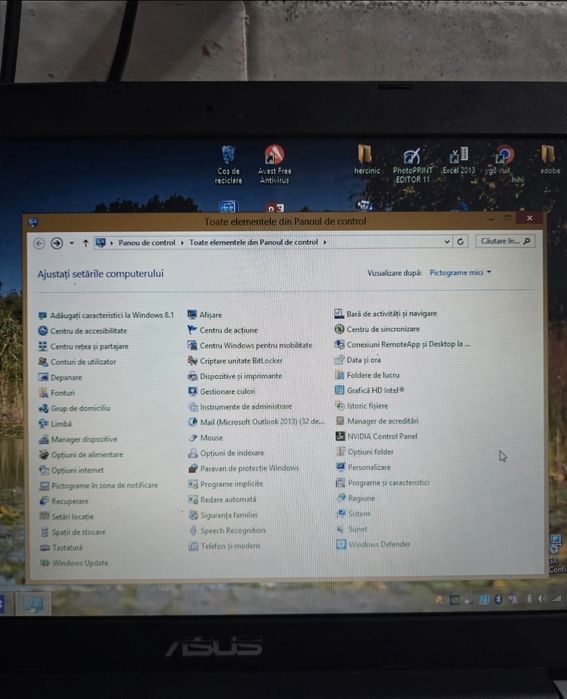The height and width of the screenshot is (699, 567).
Task: Launch PhotoPRINT EDITOR 11 shortcut
Action: click(412, 165)
